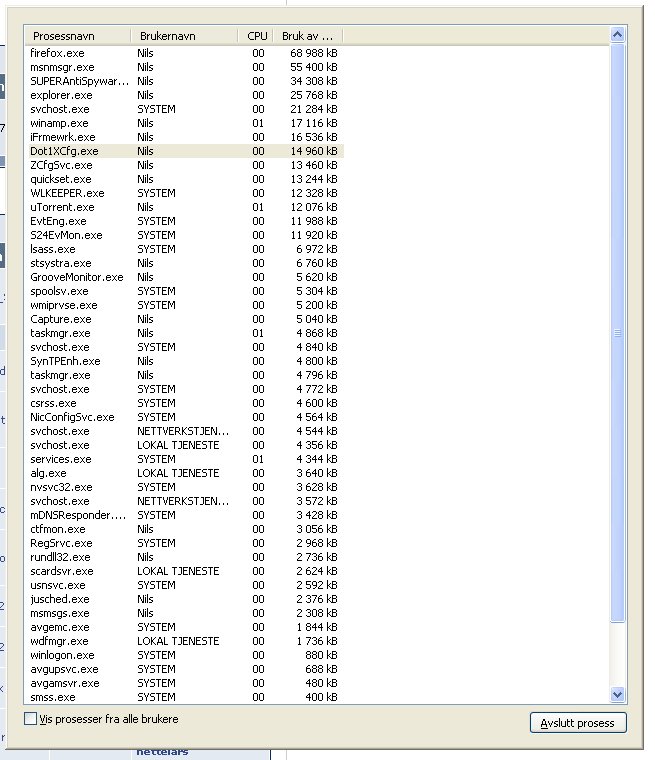655x760 pixels.
Task: Select the services.exe process
Action: 184,459
